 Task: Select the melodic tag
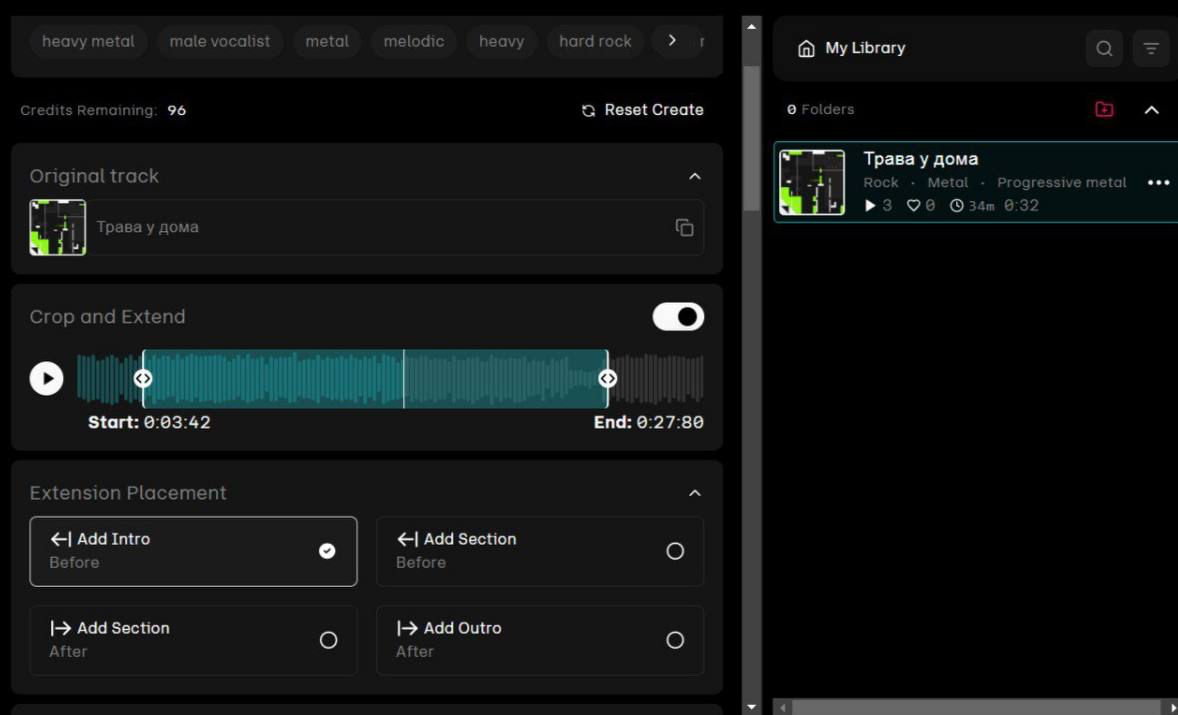[414, 41]
